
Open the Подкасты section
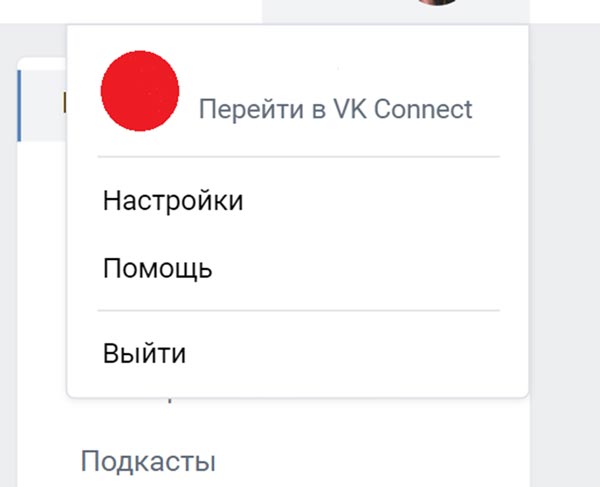click(148, 461)
